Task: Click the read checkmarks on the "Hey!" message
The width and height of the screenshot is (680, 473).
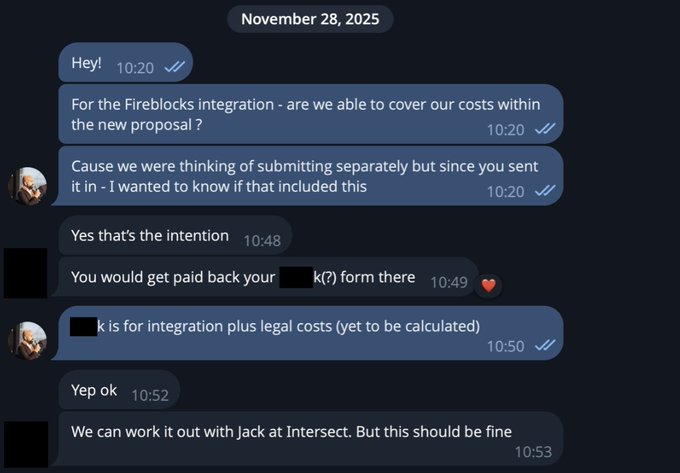Action: point(173,66)
